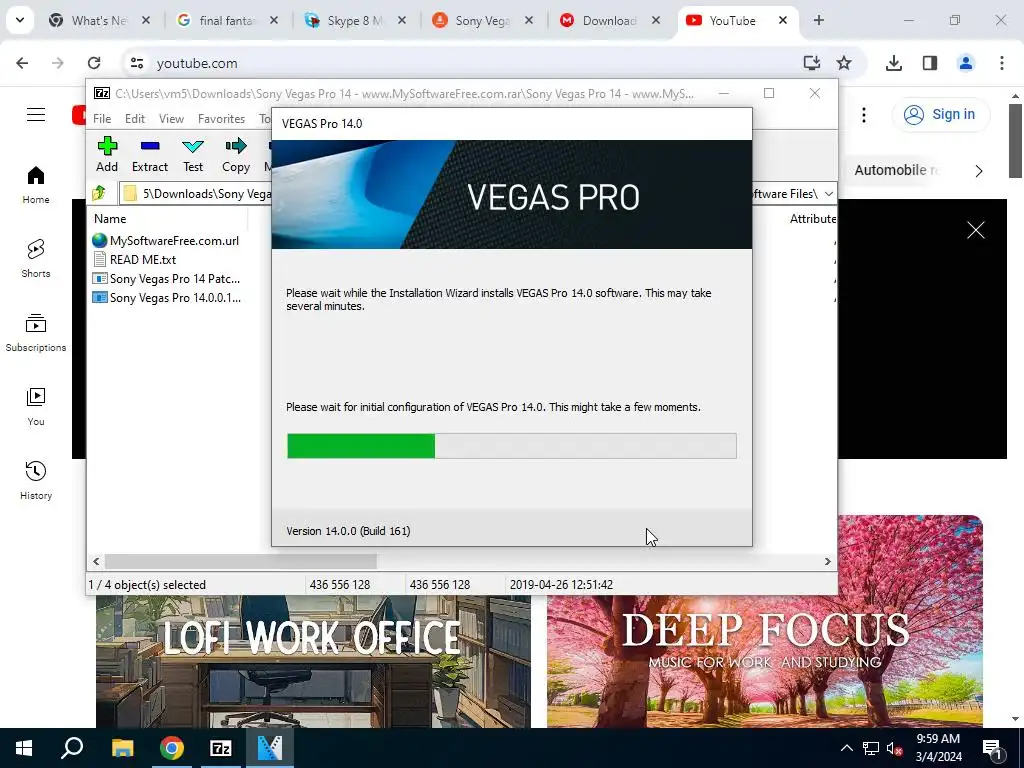
Task: Open Windows taskbar search
Action: click(x=72, y=748)
